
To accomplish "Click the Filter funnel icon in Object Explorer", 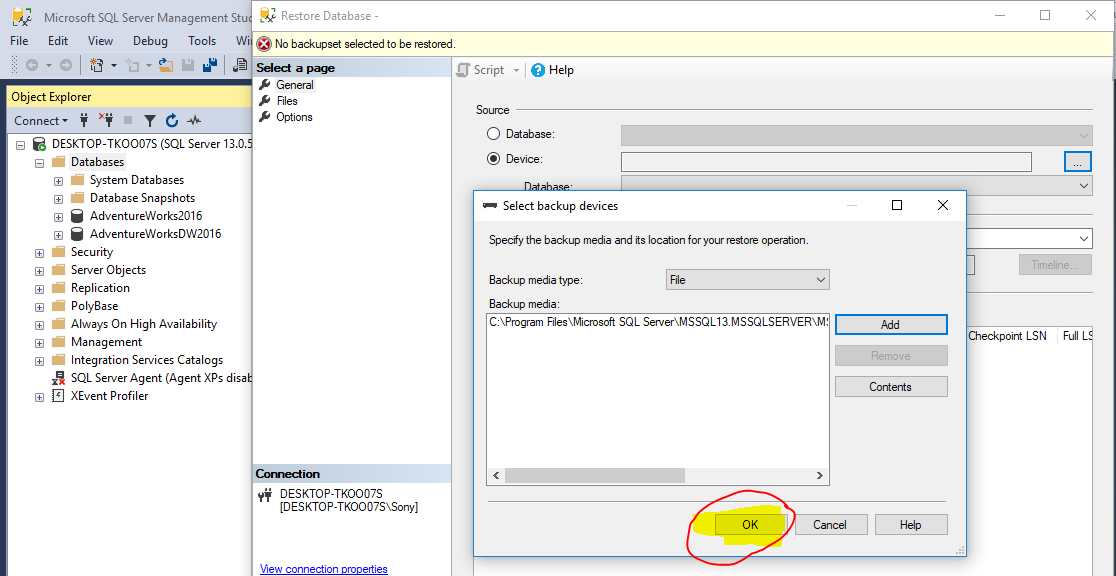I will (149, 120).
